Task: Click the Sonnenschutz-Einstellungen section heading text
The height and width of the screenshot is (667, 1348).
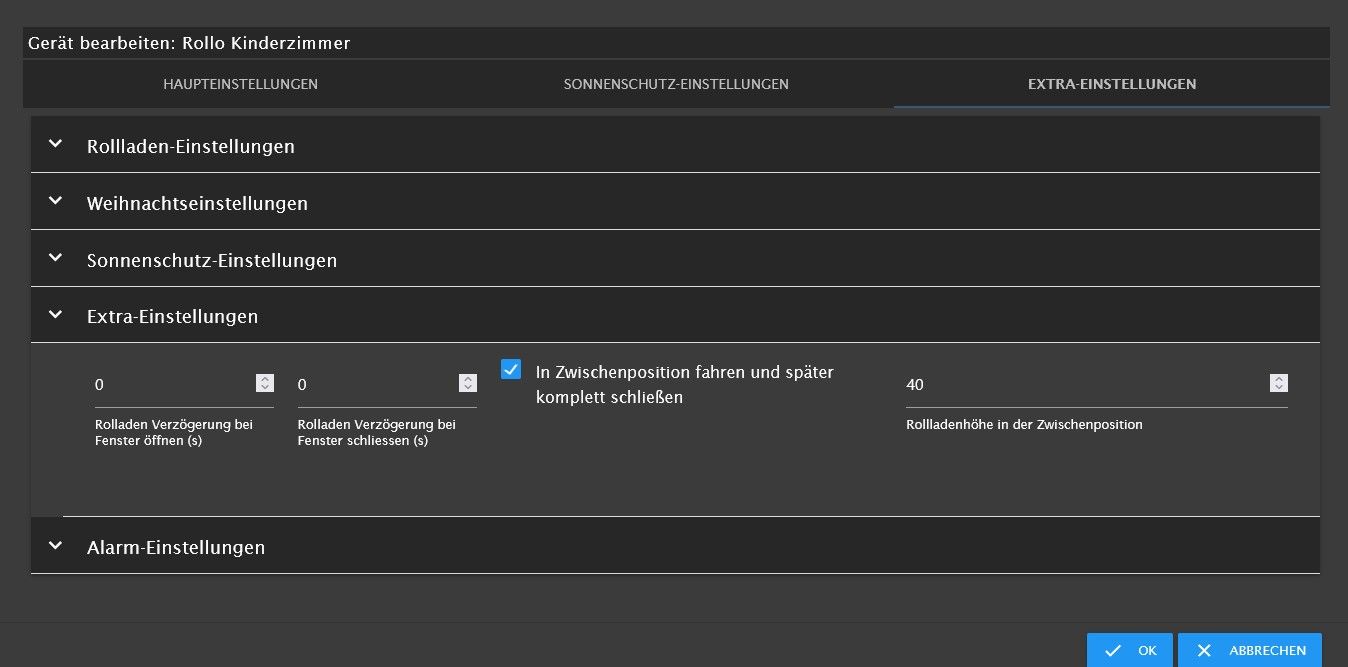Action: point(212,260)
